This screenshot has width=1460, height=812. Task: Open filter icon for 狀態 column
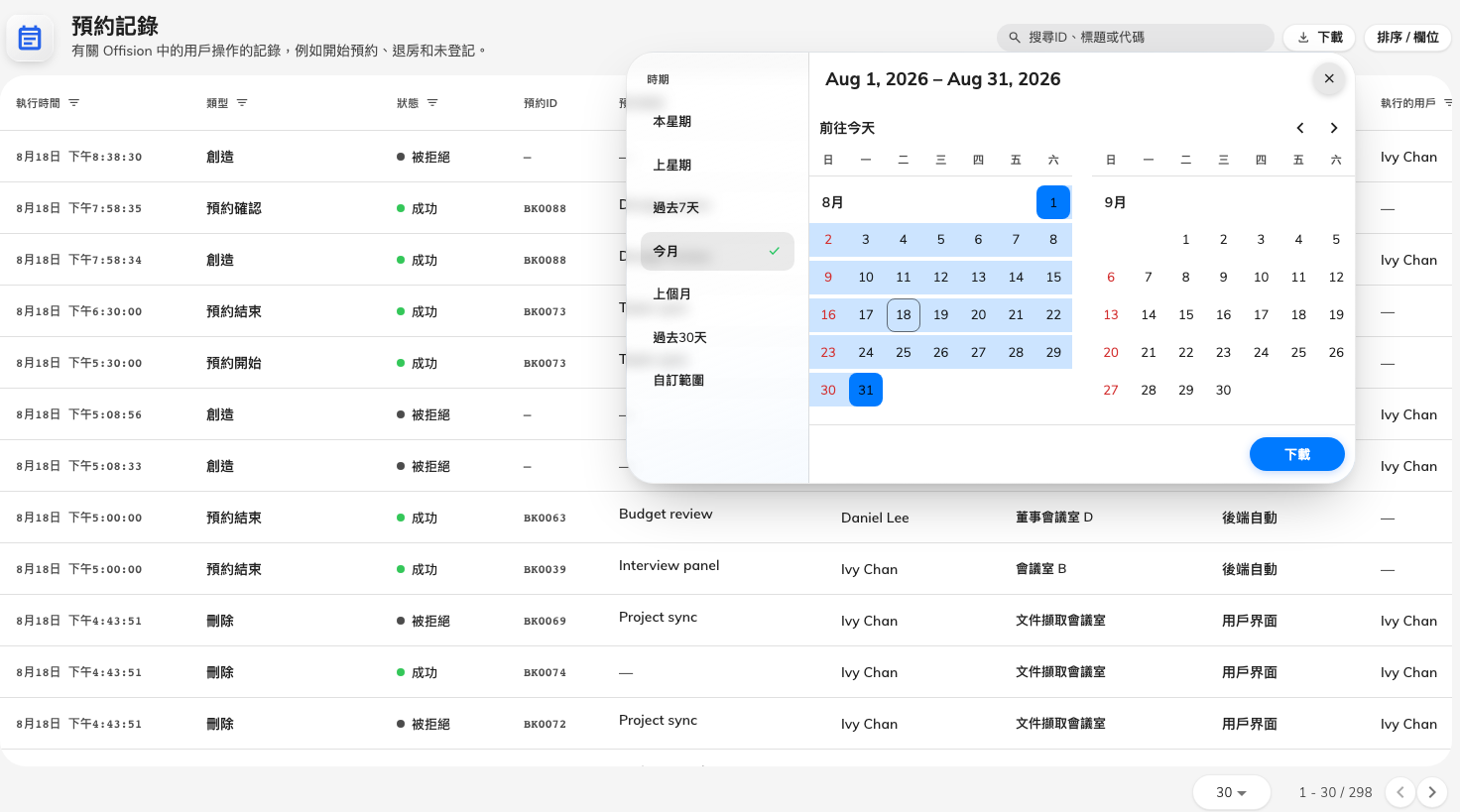[432, 103]
